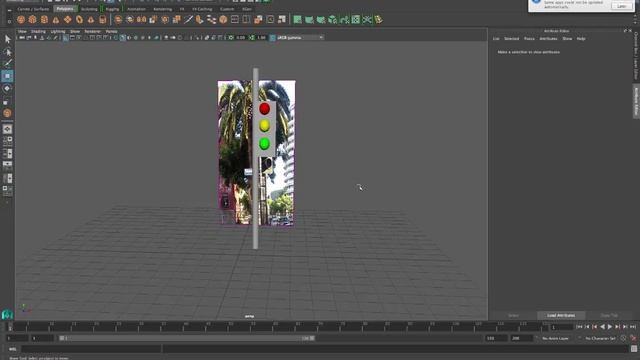The width and height of the screenshot is (640, 360).
Task: Open the Script Editor icon
Action: click(634, 349)
